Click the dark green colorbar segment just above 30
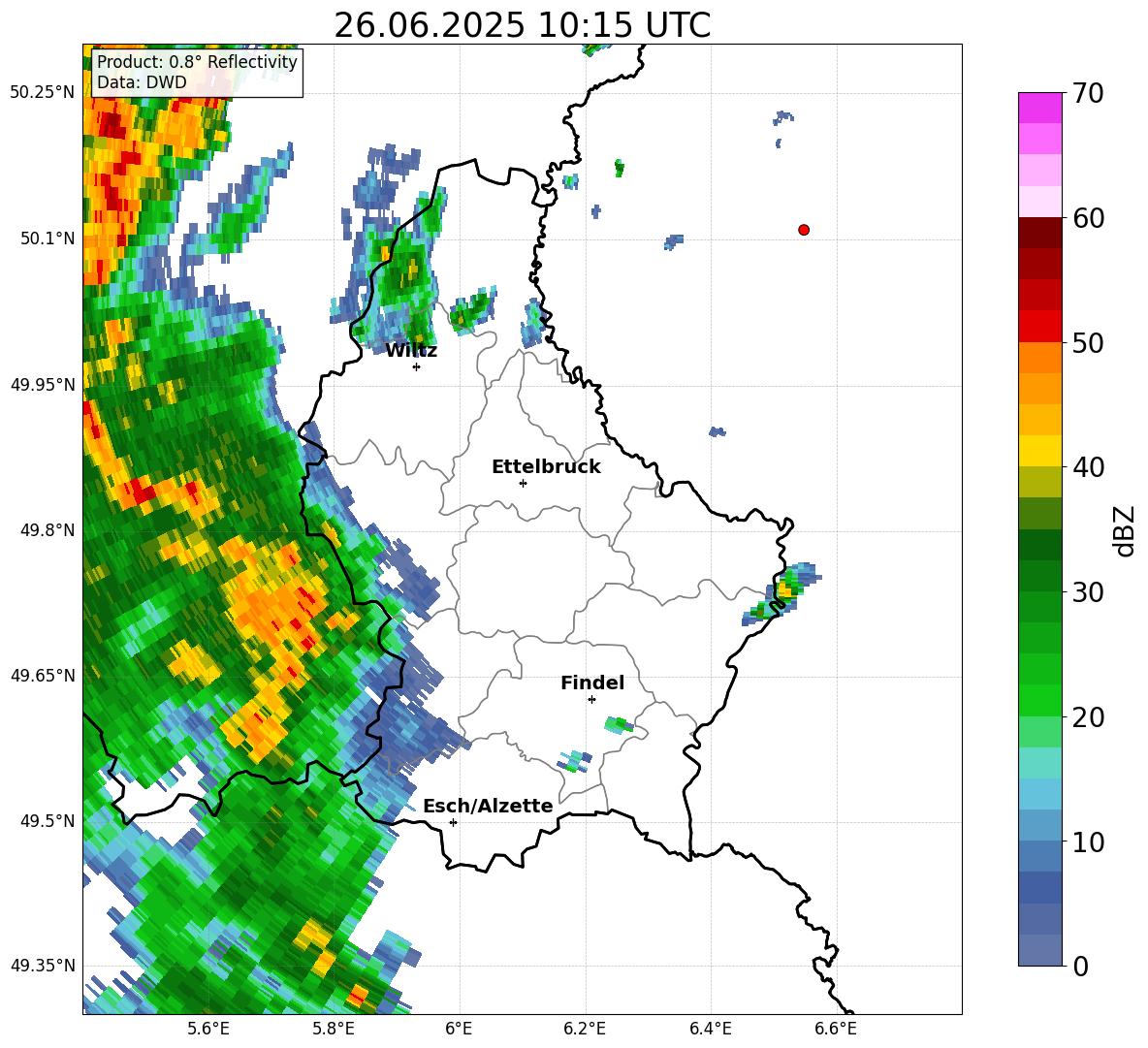 click(1039, 576)
